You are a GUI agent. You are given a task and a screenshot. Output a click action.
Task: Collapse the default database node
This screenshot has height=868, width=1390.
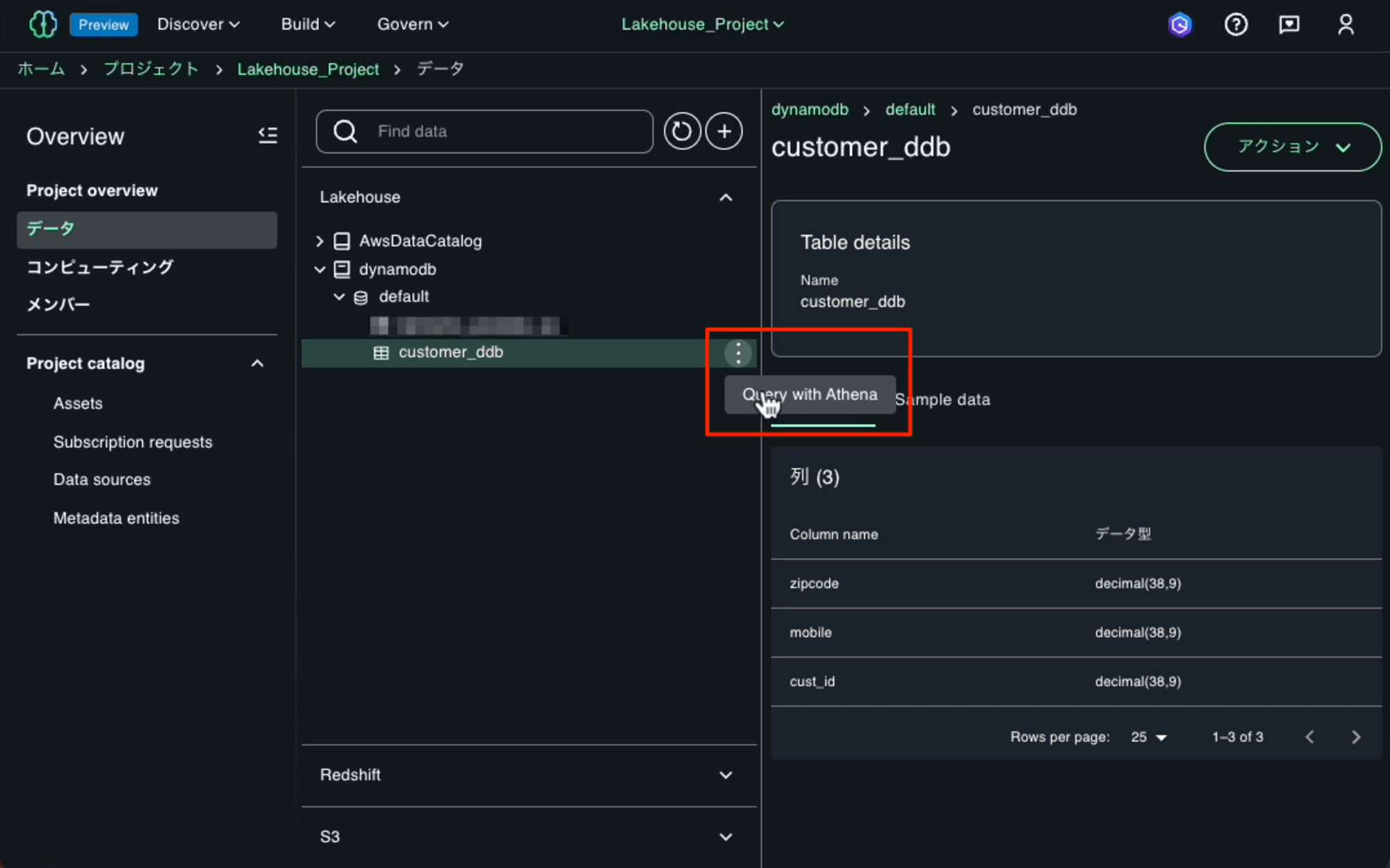click(339, 297)
